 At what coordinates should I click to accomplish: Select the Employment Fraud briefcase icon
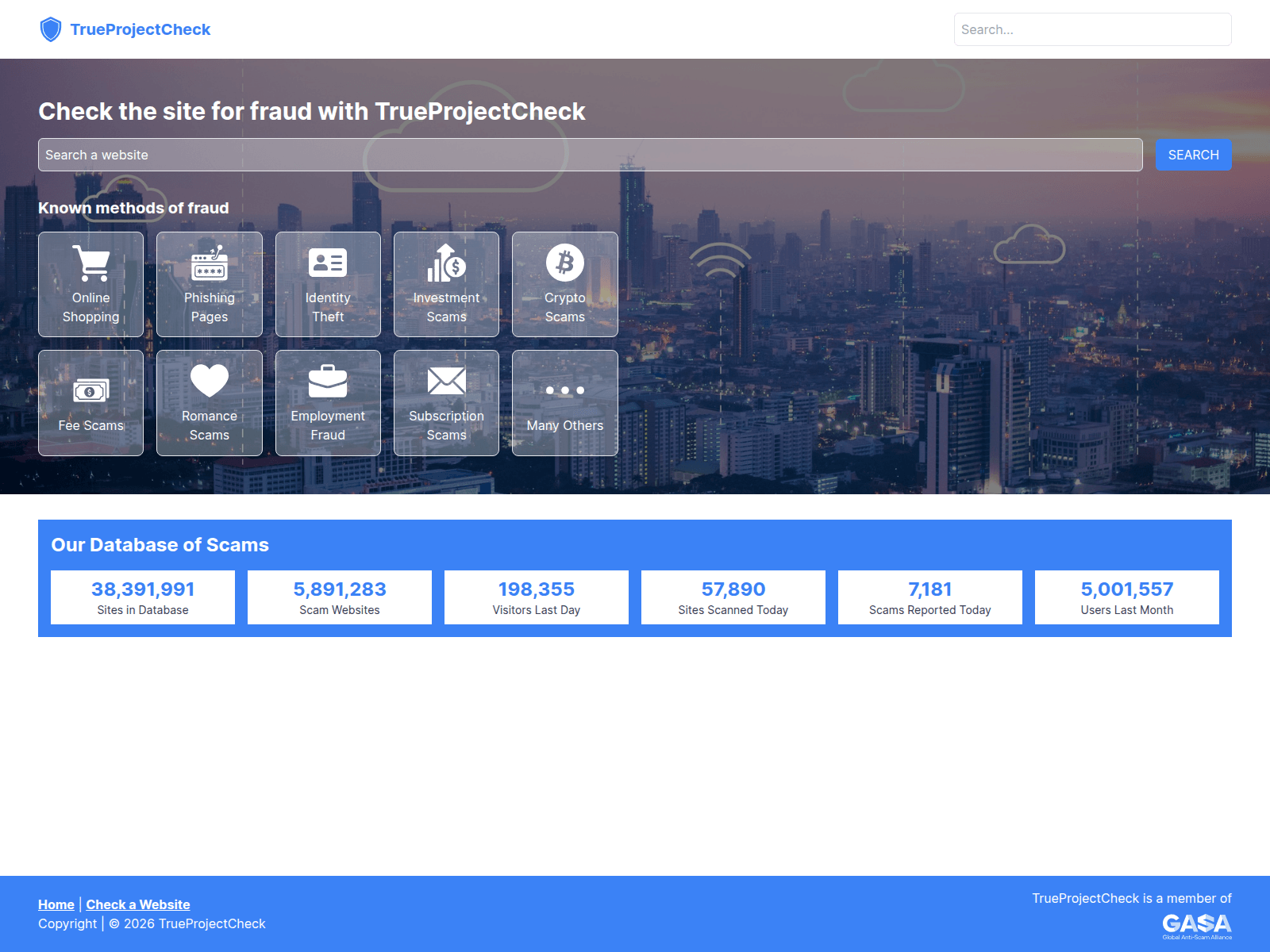point(328,381)
